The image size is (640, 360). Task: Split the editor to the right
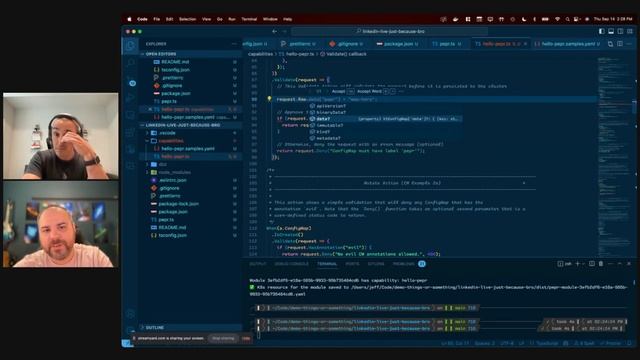coord(620,44)
